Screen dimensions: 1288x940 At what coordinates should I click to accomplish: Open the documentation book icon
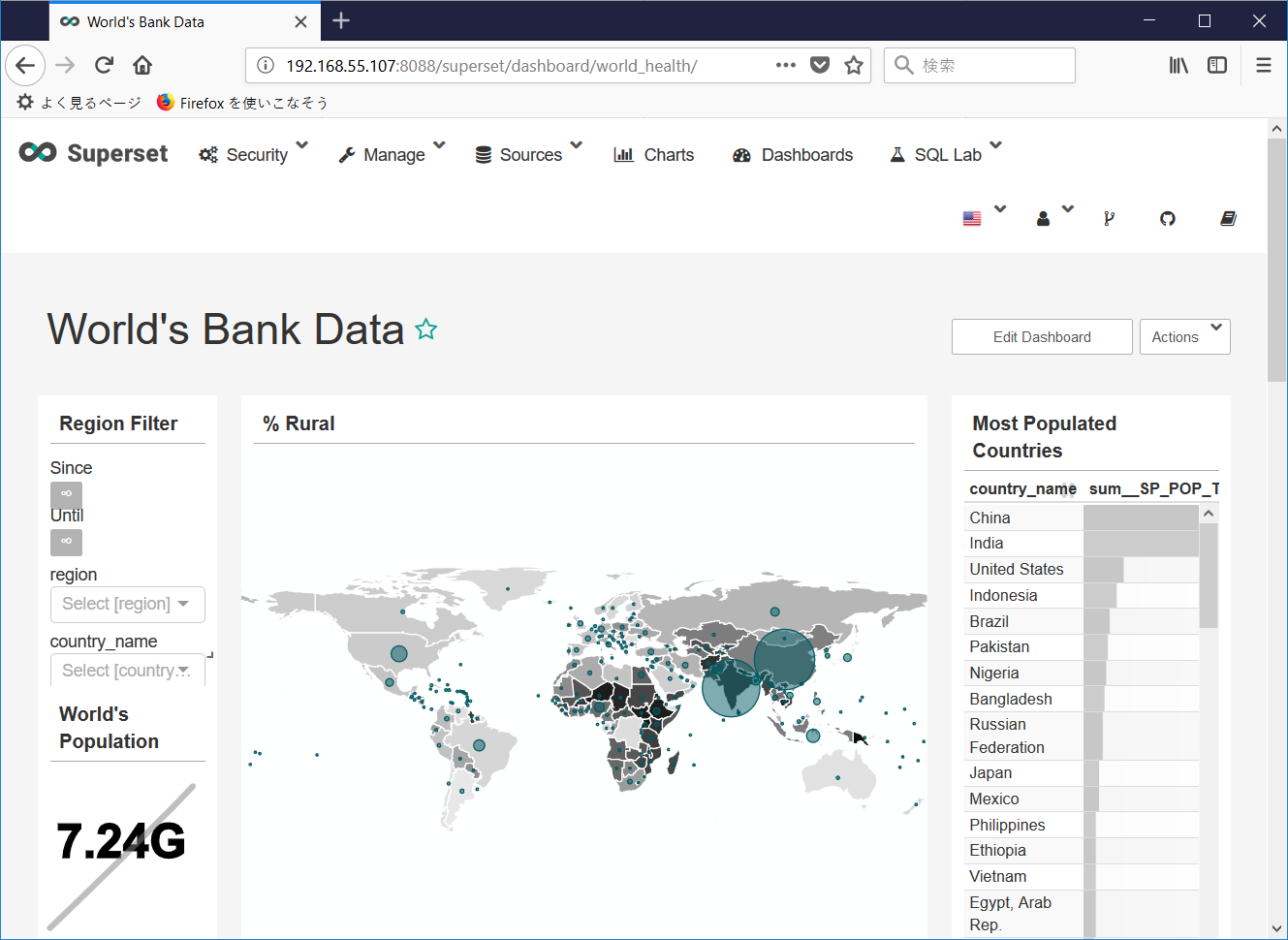(1228, 219)
